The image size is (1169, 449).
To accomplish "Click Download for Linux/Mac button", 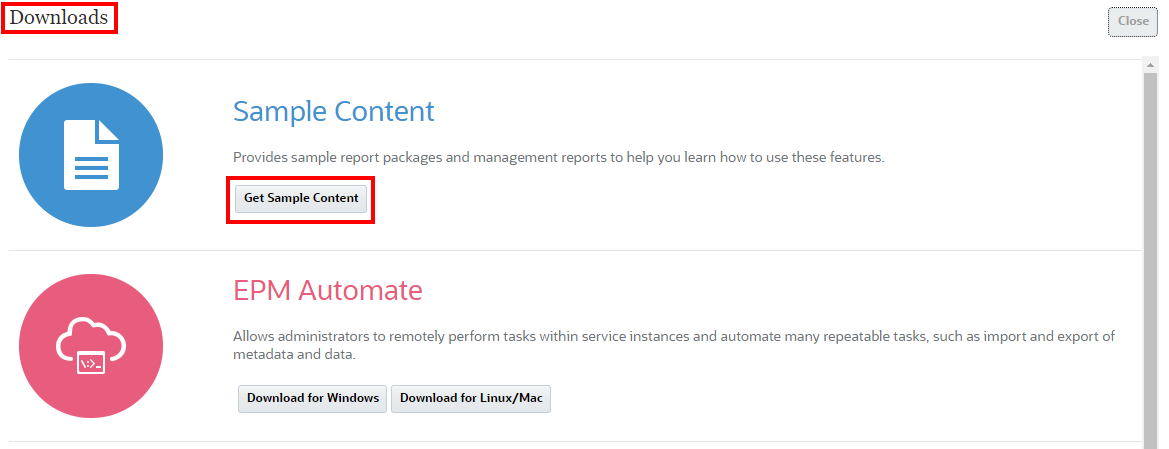I will tap(470, 398).
